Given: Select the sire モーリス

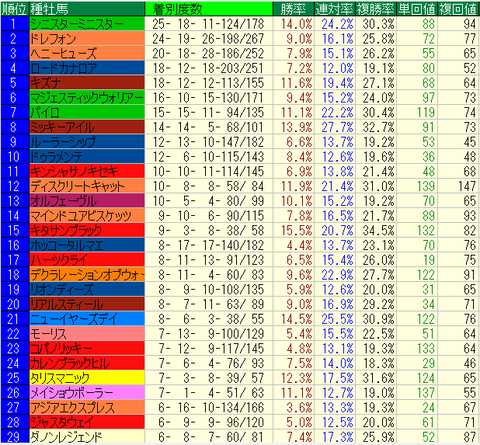Looking at the screenshot, I should (x=87, y=333).
